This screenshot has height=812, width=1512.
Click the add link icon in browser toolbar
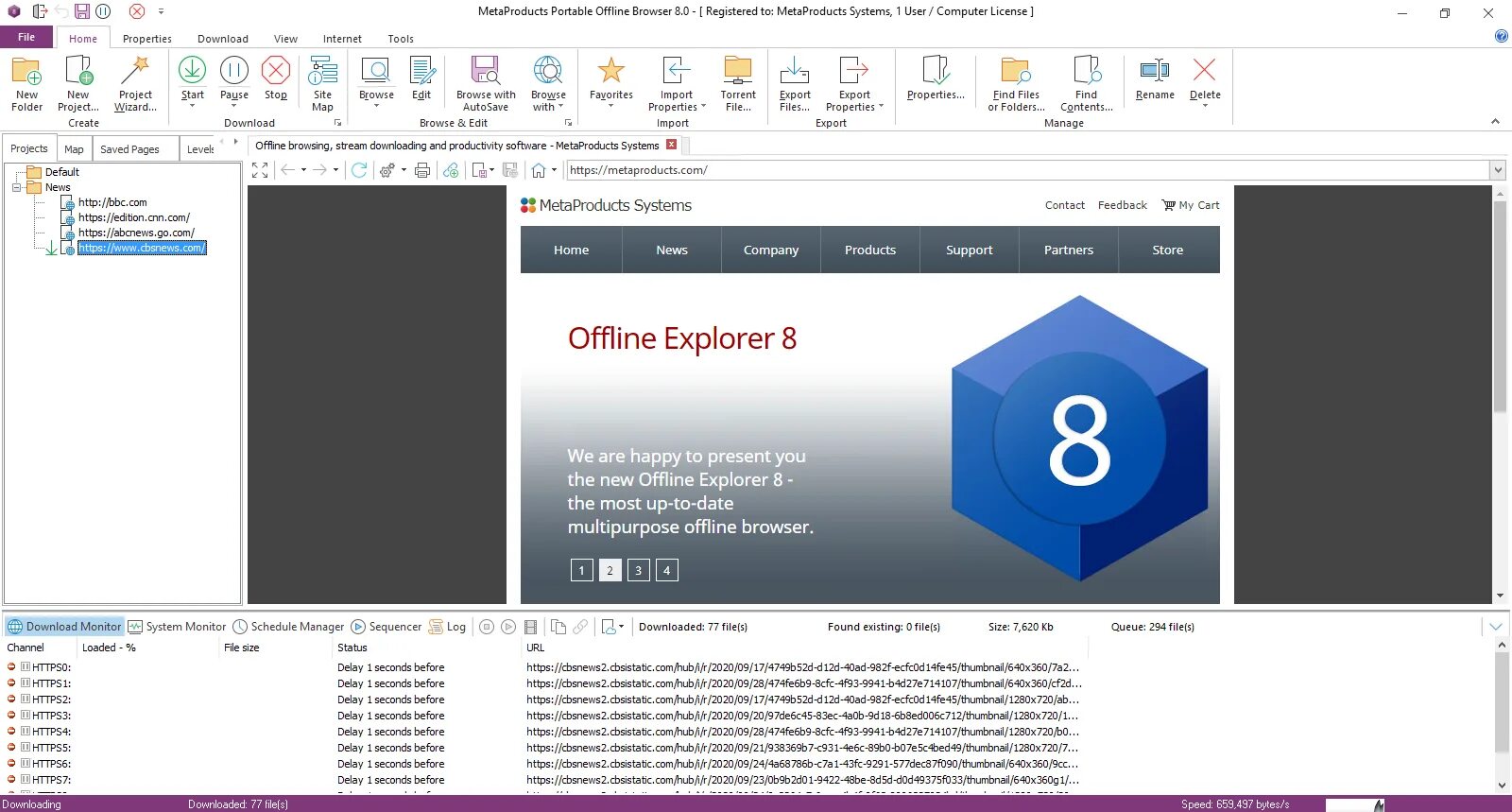point(451,170)
